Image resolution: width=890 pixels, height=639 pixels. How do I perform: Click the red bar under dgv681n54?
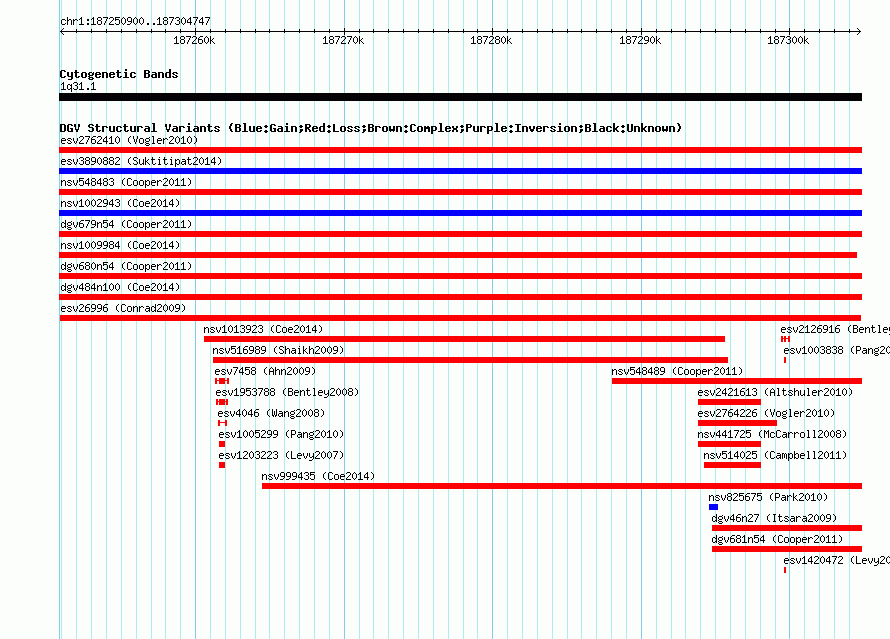787,549
